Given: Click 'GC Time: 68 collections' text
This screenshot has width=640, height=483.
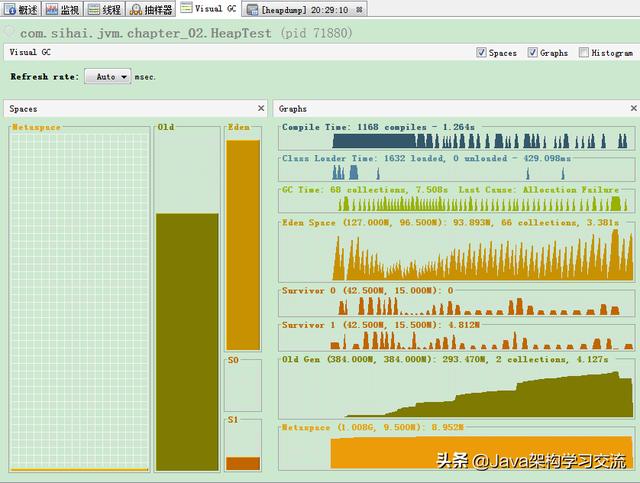Looking at the screenshot, I should pyautogui.click(x=344, y=190).
